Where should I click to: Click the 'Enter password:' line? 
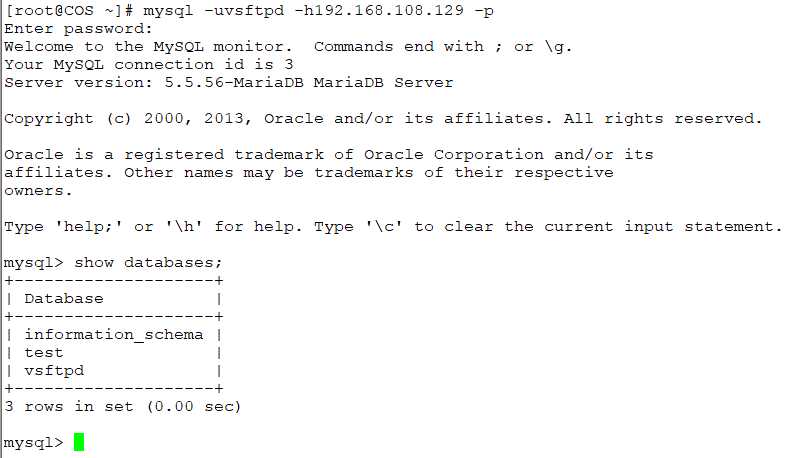78,29
